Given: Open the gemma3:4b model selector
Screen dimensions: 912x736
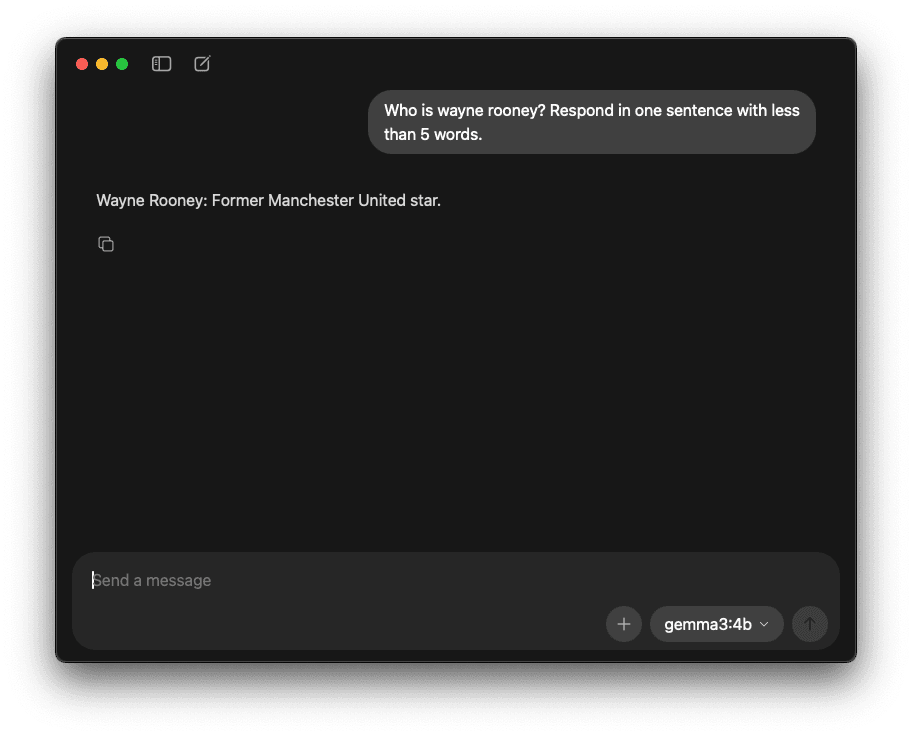Looking at the screenshot, I should (x=717, y=624).
